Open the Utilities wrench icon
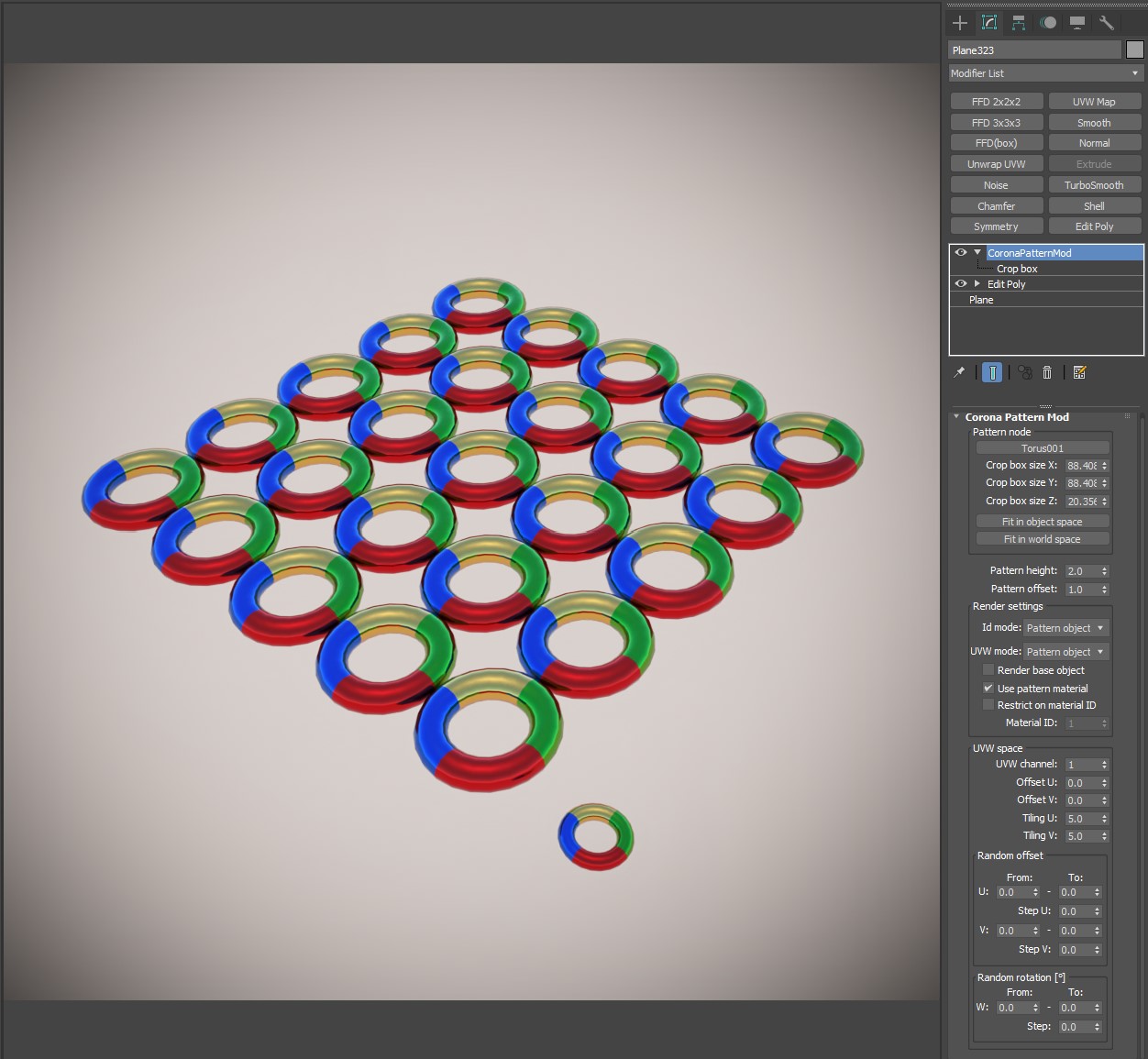Viewport: 1148px width, 1059px height. 1107,23
